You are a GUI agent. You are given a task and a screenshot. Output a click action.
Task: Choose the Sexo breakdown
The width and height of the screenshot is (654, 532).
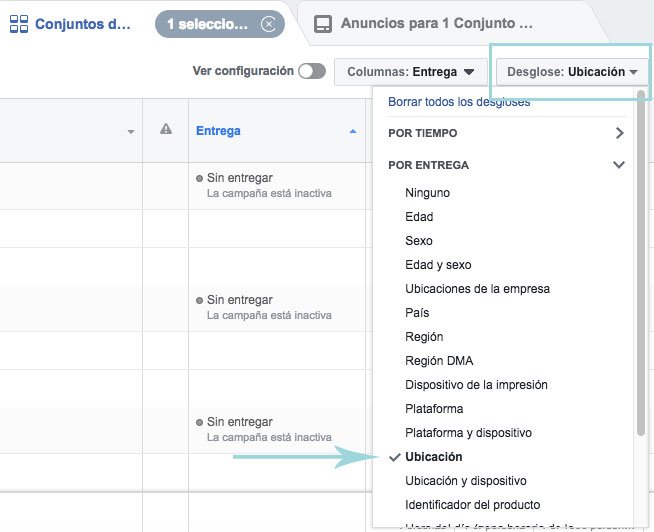click(419, 241)
